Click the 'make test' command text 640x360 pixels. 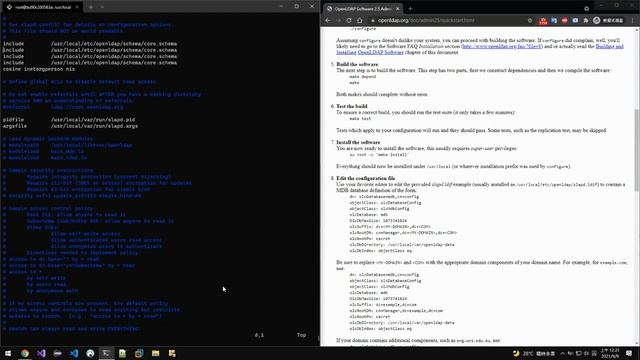(x=360, y=119)
